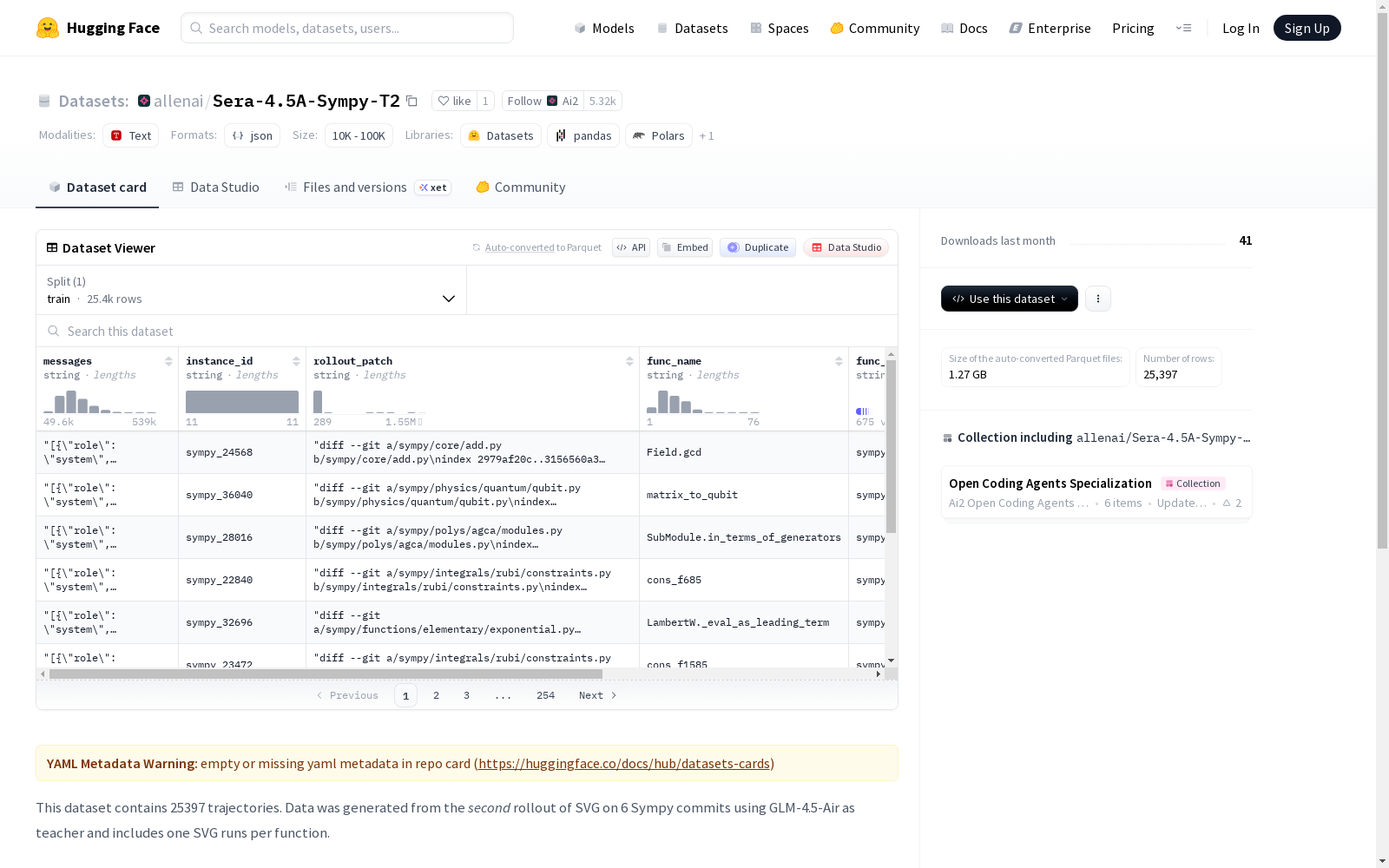Select the sympy_24568 cell
The width and height of the screenshot is (1389, 868).
click(x=242, y=452)
